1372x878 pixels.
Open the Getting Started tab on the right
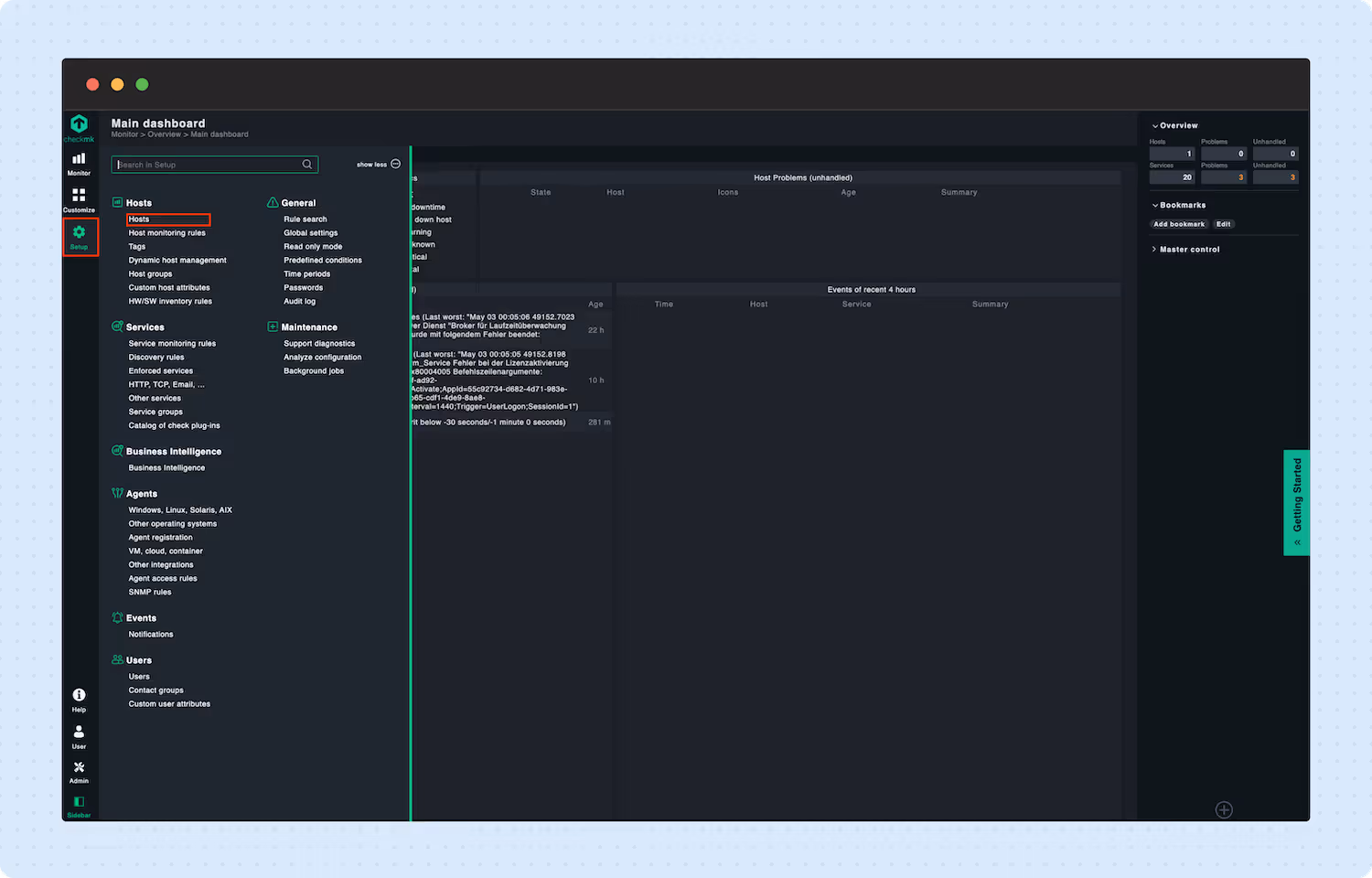(x=1296, y=501)
